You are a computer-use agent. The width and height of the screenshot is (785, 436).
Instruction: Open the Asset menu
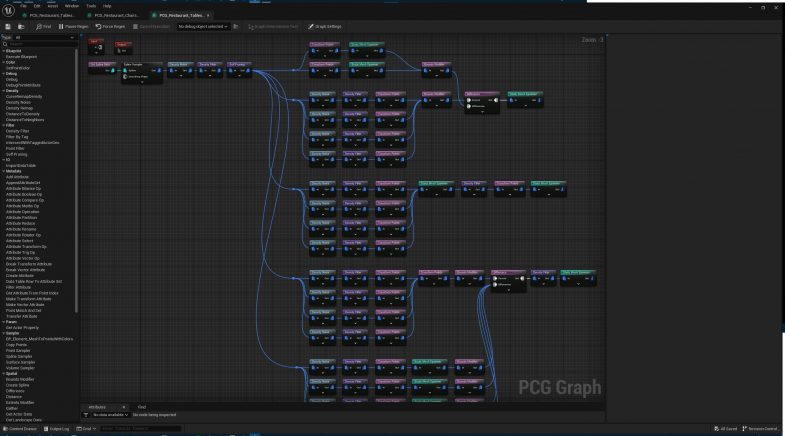tap(53, 6)
